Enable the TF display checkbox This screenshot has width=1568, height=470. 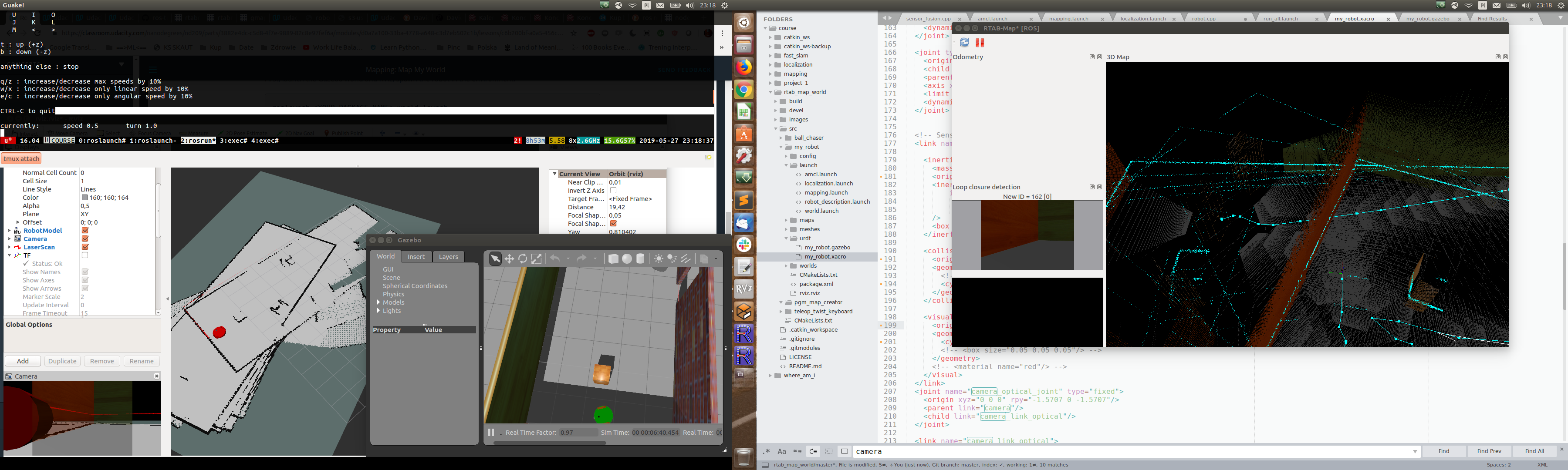(85, 255)
